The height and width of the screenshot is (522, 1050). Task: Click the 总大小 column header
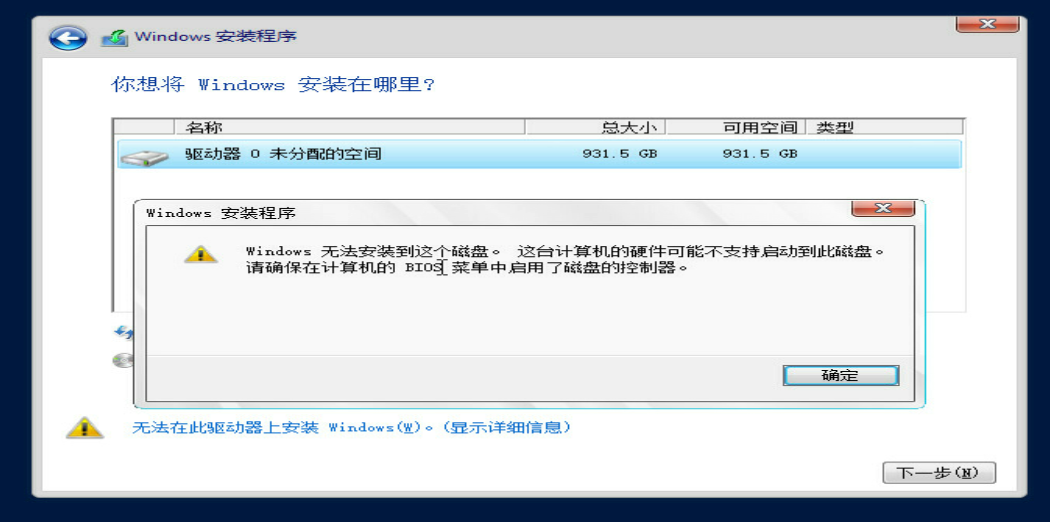tap(595, 127)
